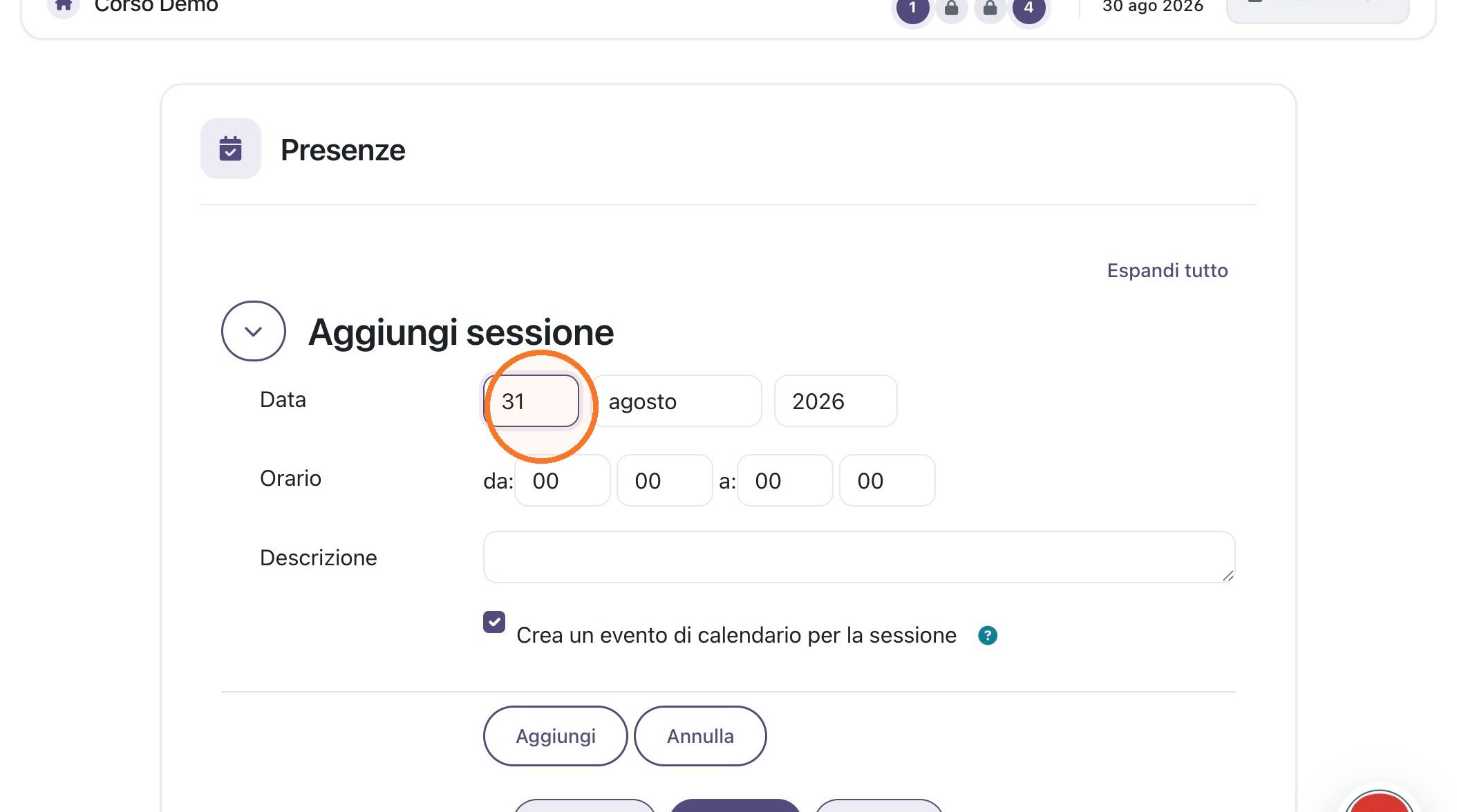Viewport: 1457px width, 812px height.
Task: Open the end hour dropdown after a:
Action: [785, 480]
